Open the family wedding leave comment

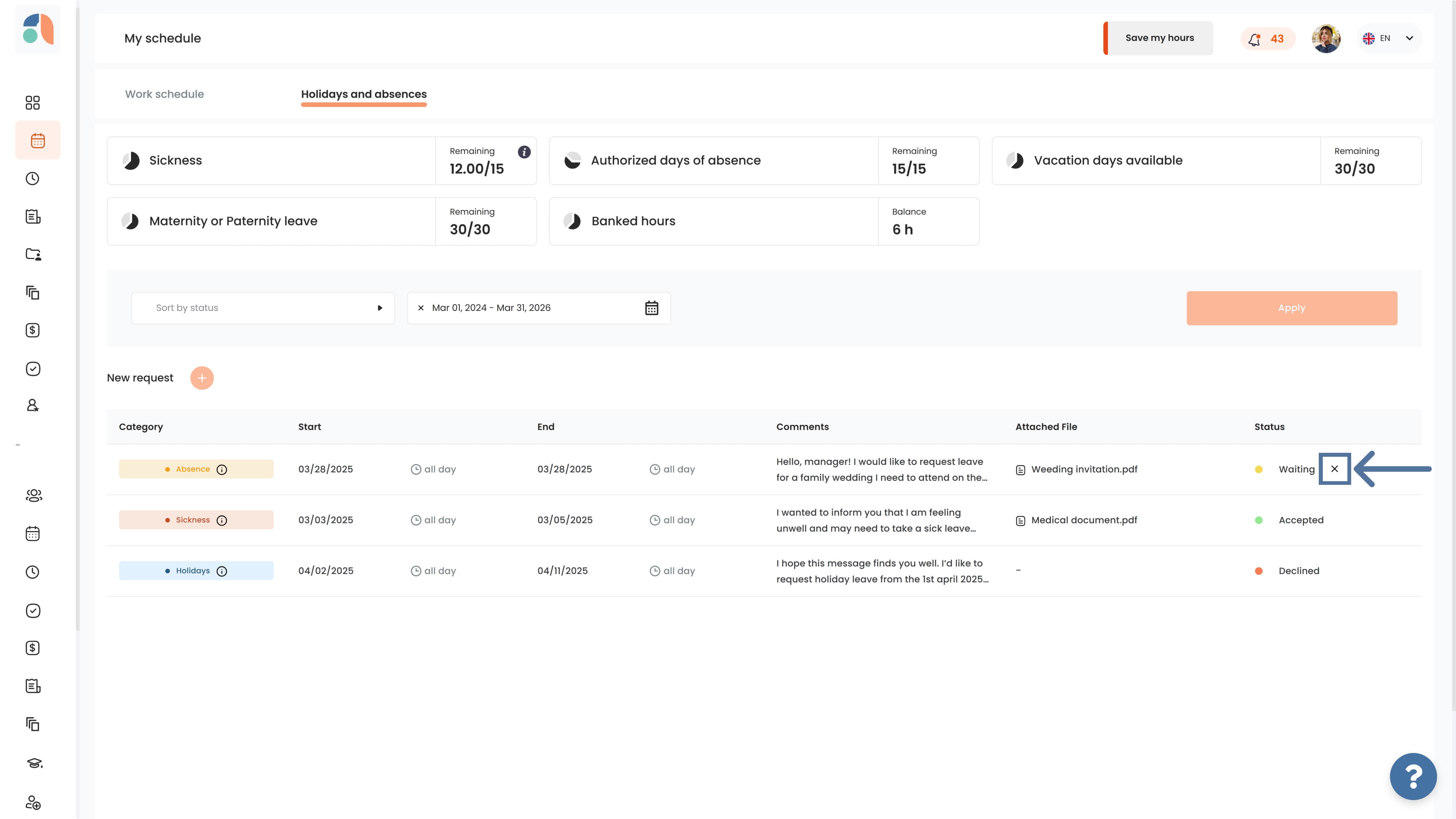pos(882,470)
